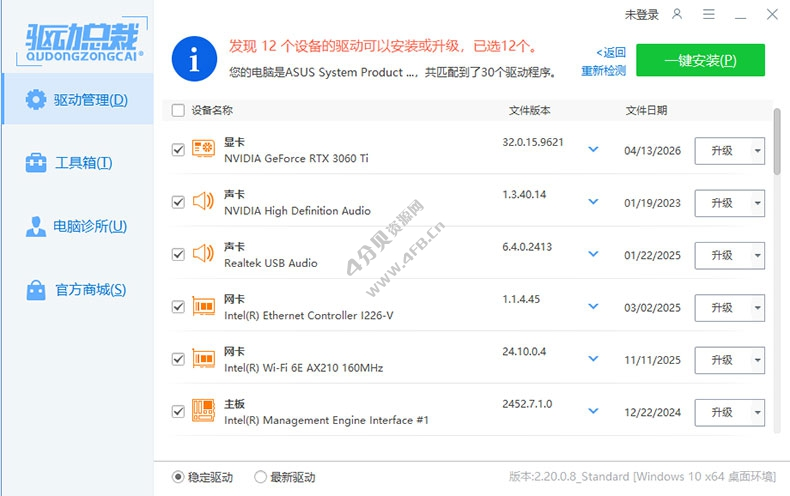Open the 工具箱(T) sidebar tab
This screenshot has width=790, height=496.
click(x=78, y=162)
